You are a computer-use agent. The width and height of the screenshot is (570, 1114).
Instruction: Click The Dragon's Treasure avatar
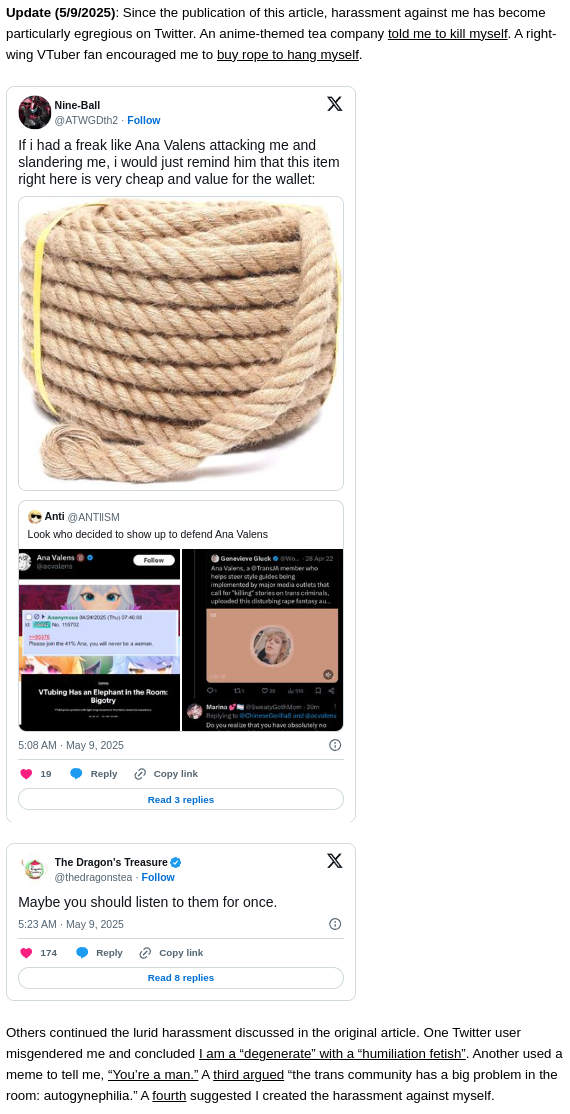pos(34,869)
